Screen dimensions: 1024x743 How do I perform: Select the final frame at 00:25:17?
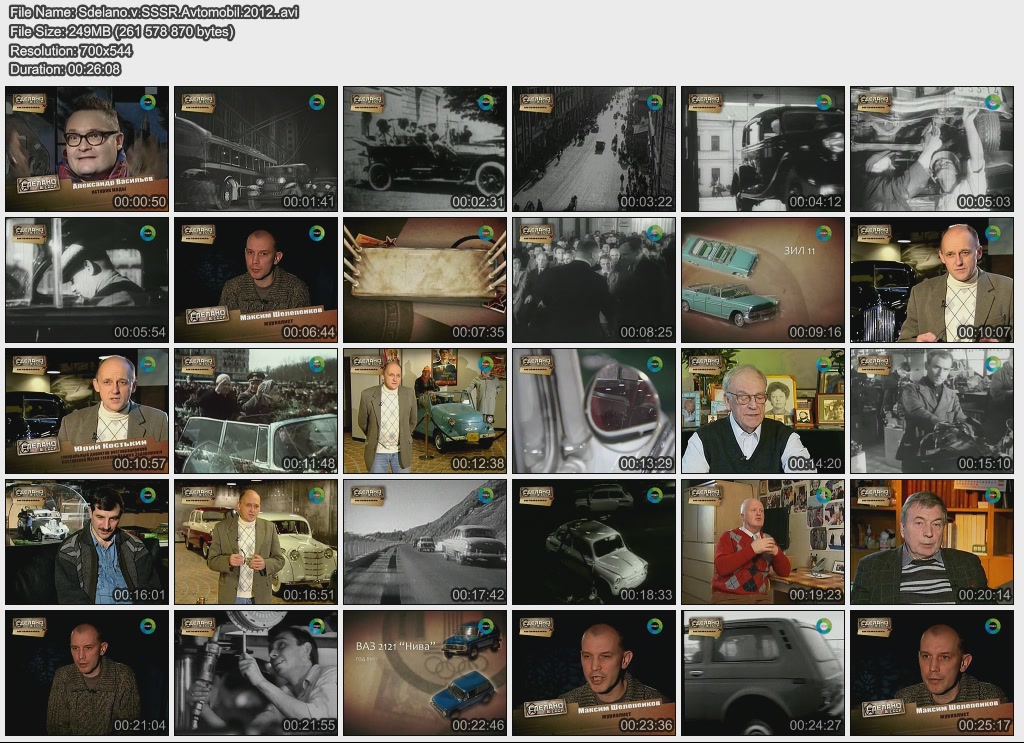point(931,673)
